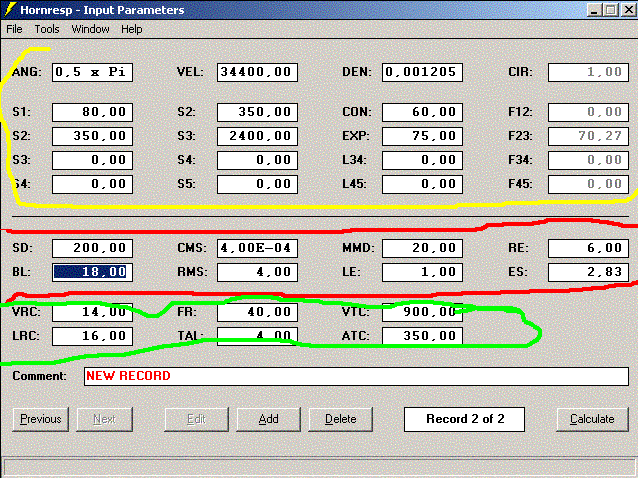Click the TAL input field
Screen dimensions: 638x478
(x=257, y=336)
